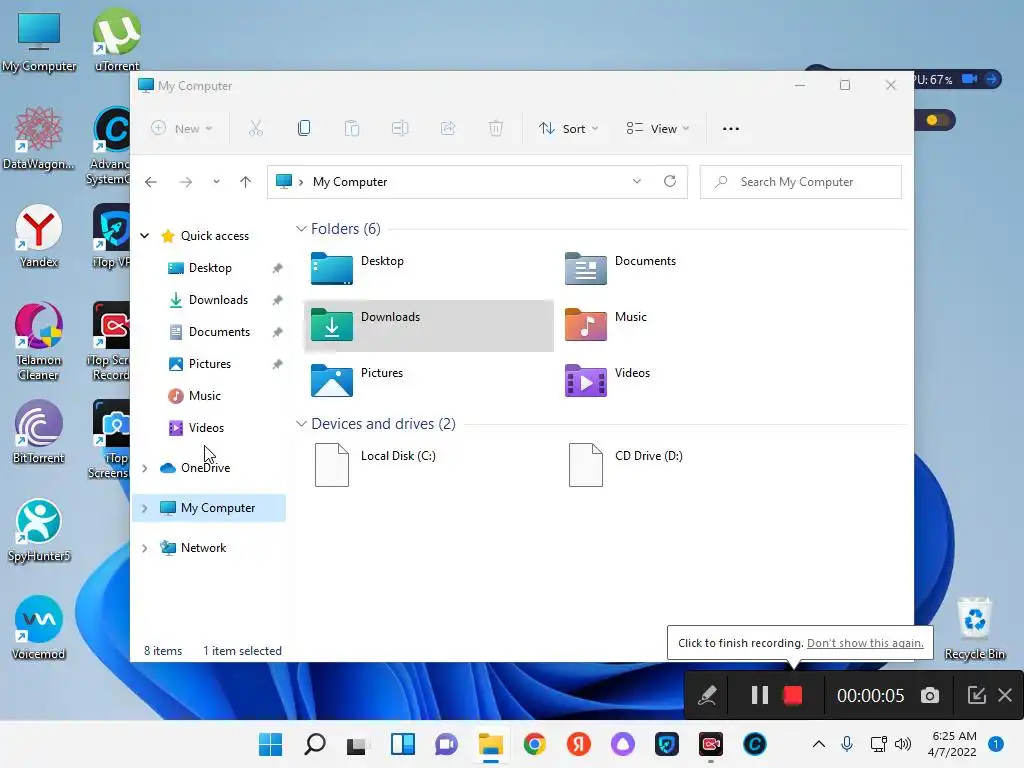Screen dimensions: 1024x768
Task: Select the Yandex desktop shortcut
Action: coord(39,236)
